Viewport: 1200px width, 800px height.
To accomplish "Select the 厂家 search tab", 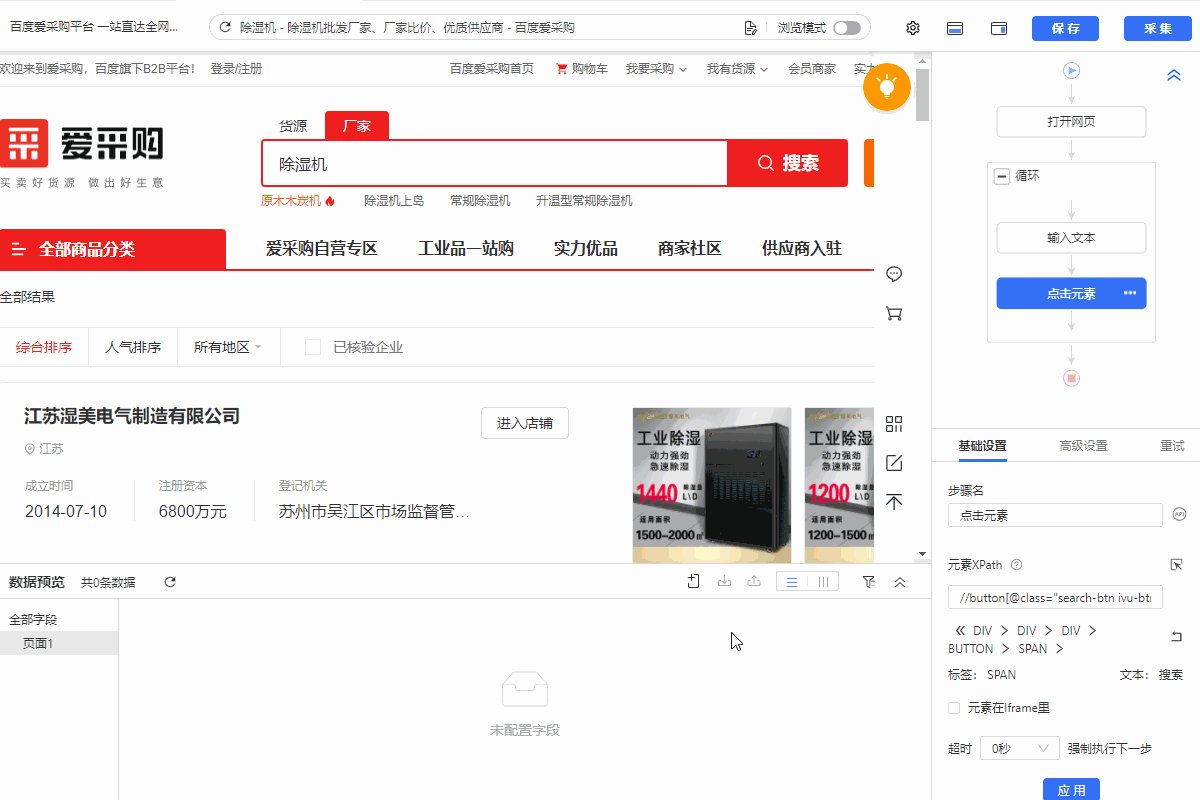I will click(x=357, y=126).
